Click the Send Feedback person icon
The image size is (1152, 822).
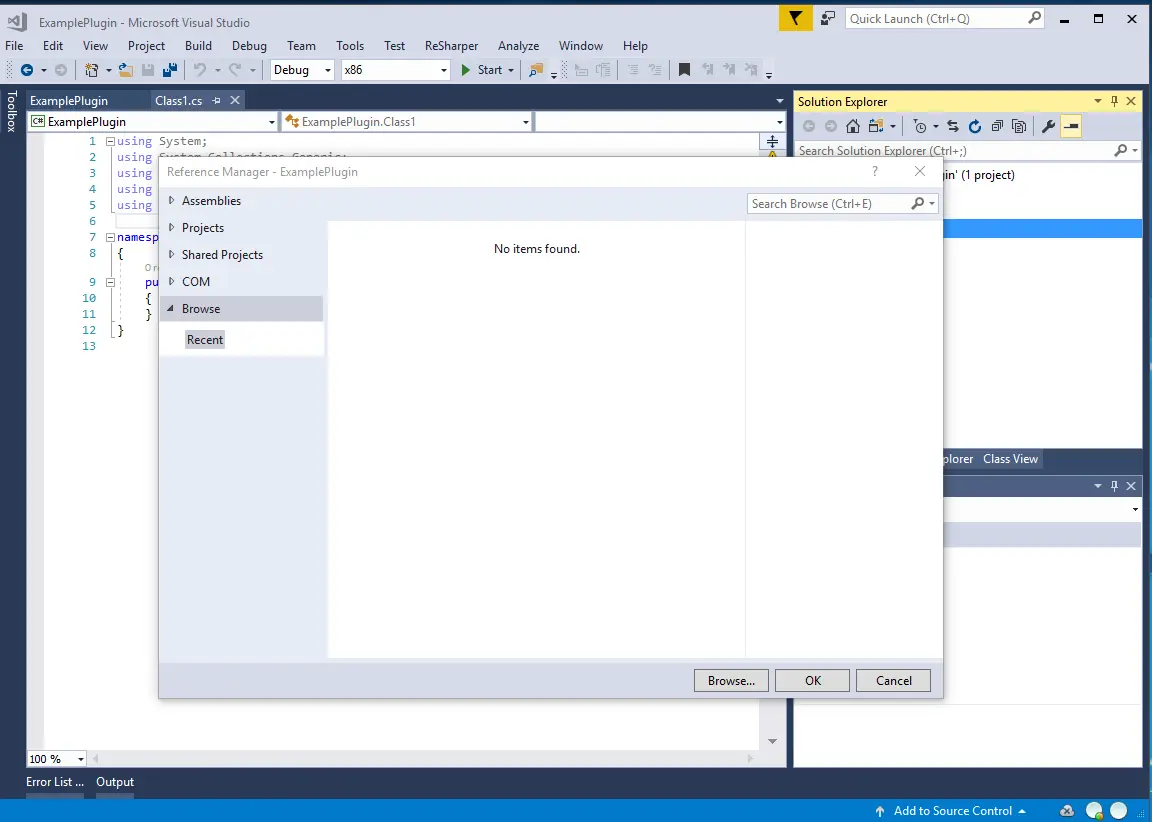point(828,18)
